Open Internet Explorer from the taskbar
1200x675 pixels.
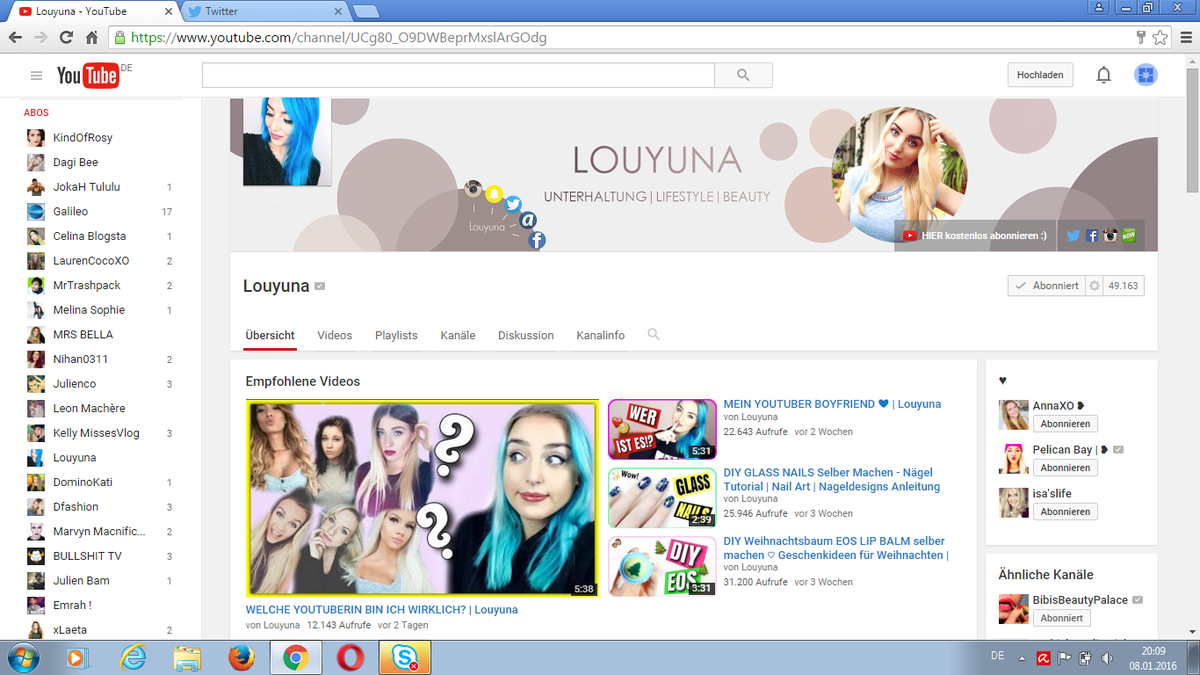click(132, 657)
